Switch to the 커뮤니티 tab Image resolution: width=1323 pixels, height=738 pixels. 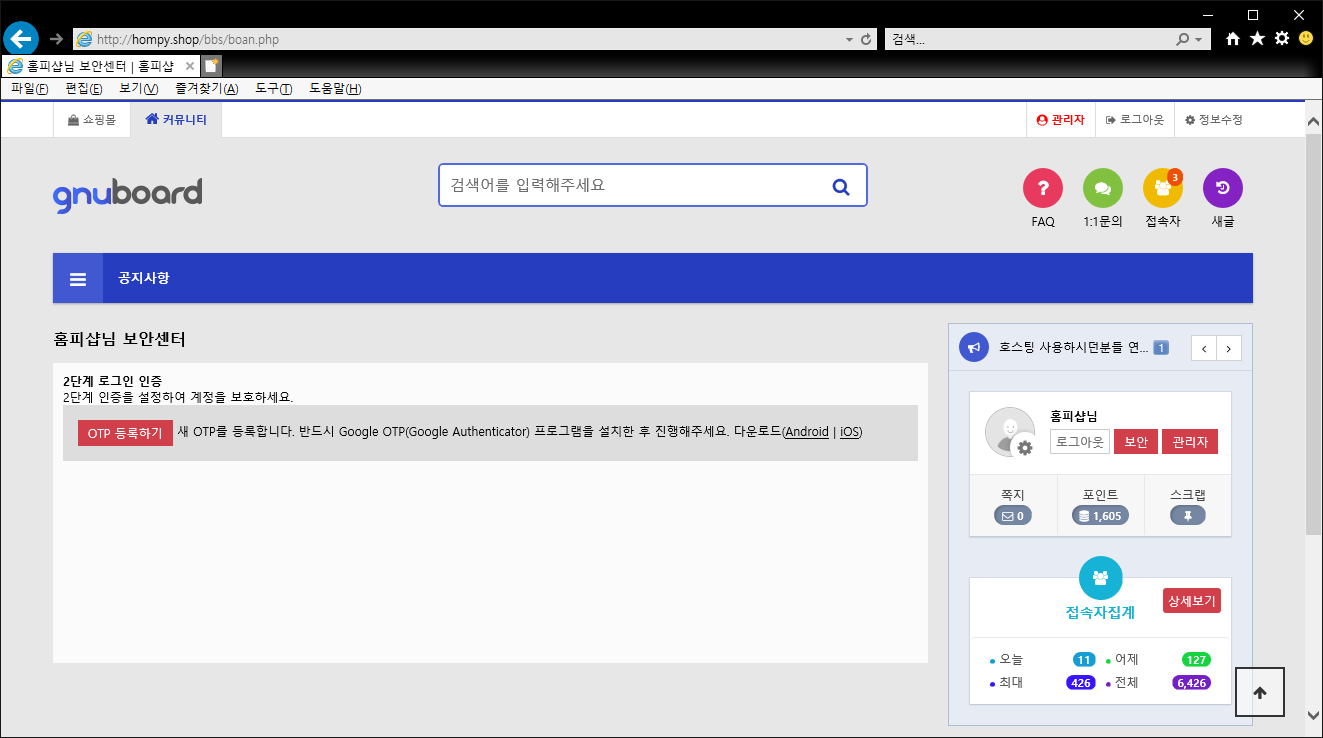pos(176,120)
